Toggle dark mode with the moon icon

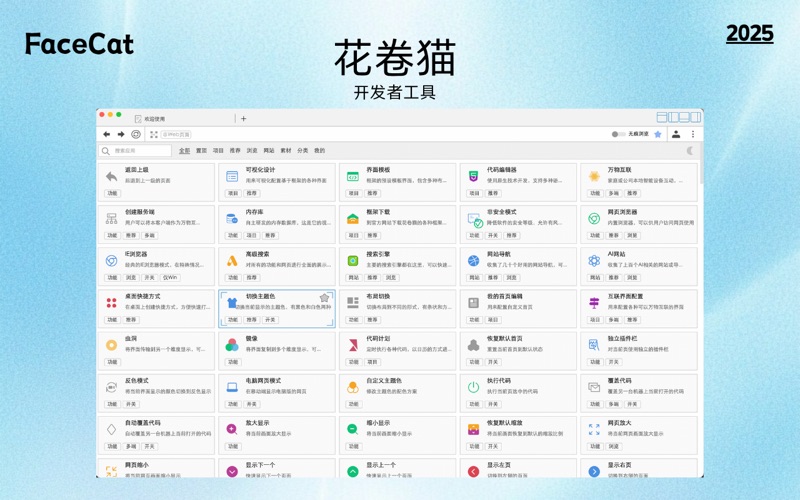click(x=690, y=151)
